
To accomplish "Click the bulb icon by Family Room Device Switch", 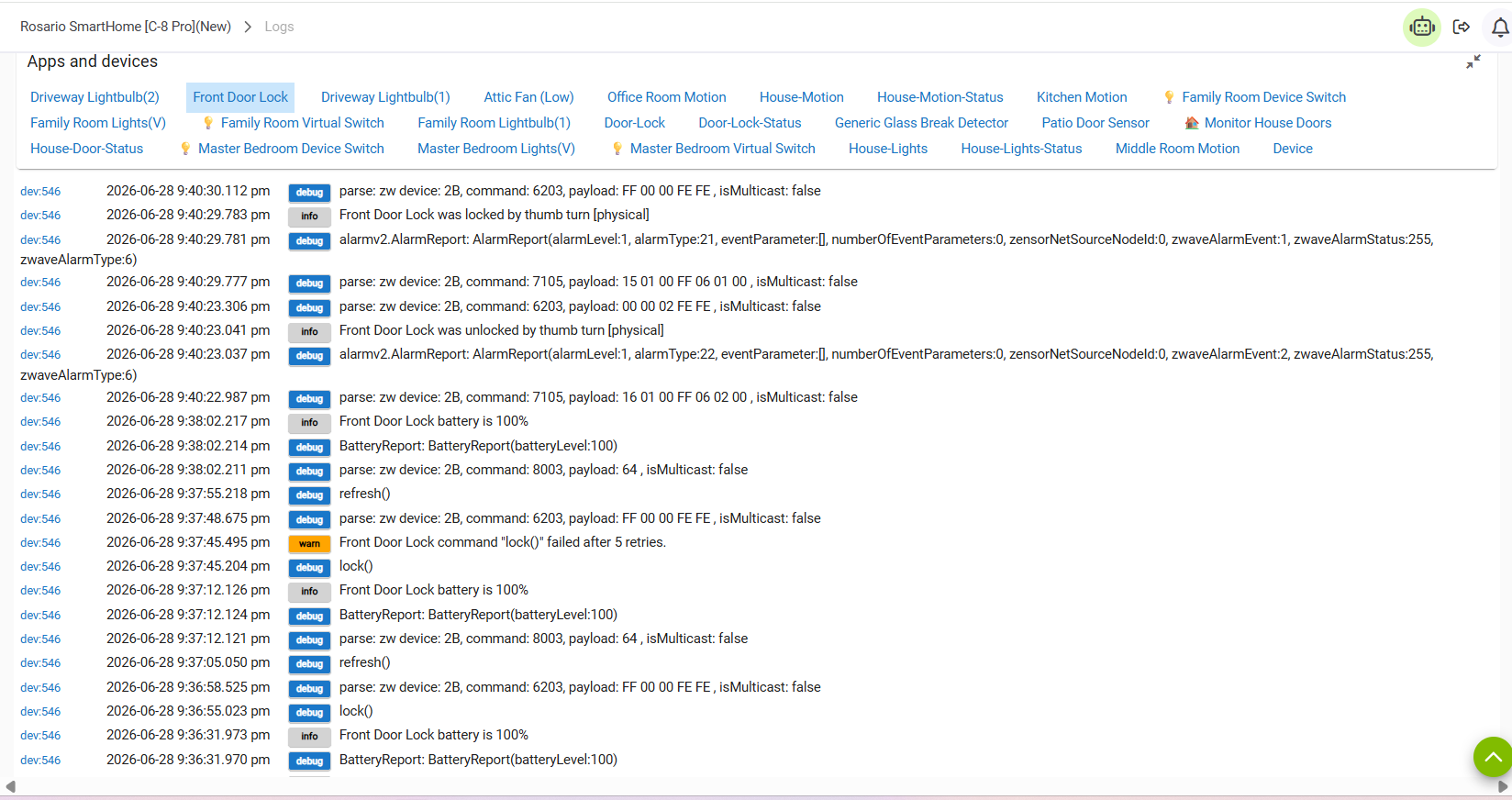I will 1169,97.
